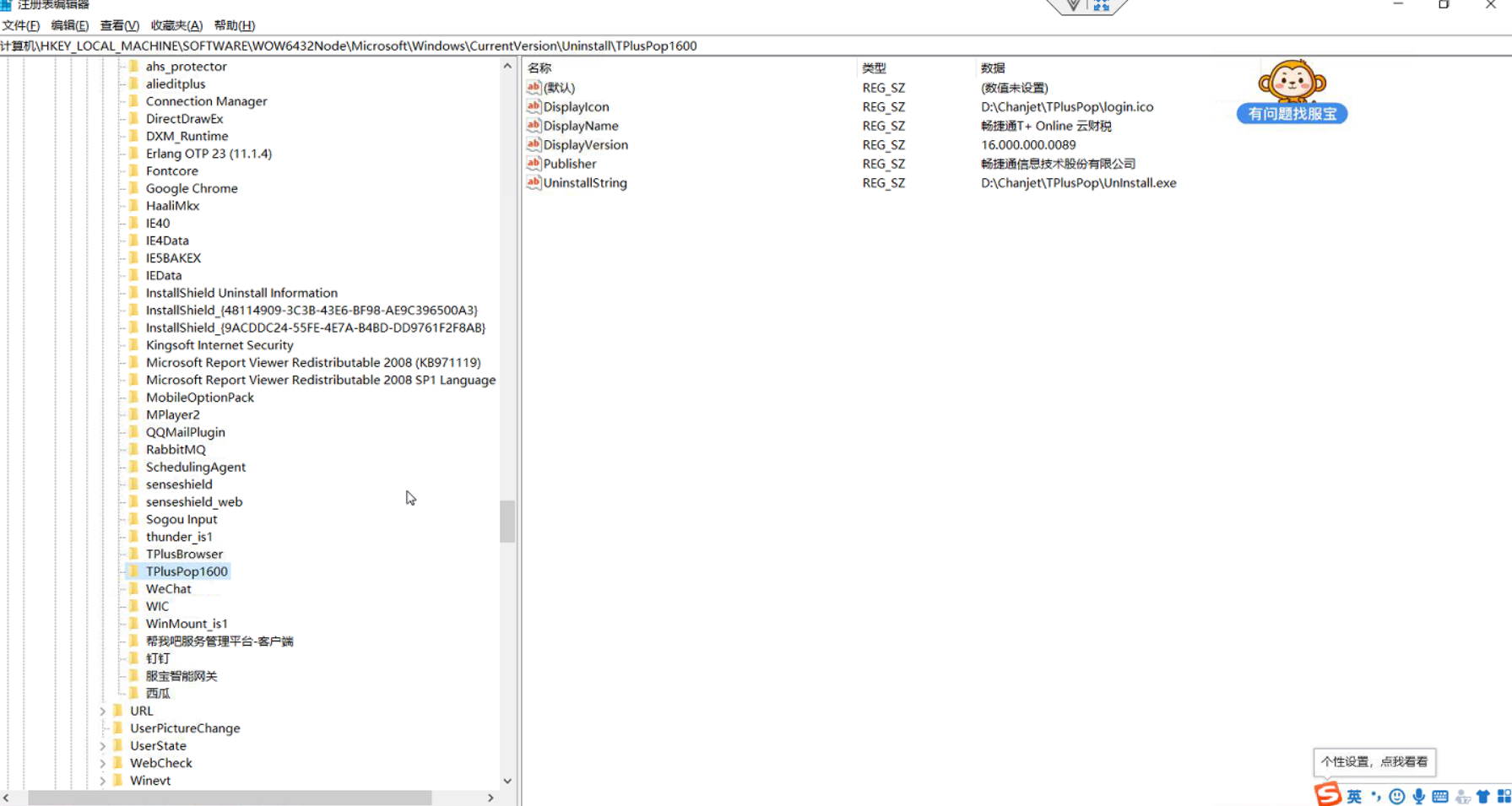Select the thunder_is1 key

179,536
